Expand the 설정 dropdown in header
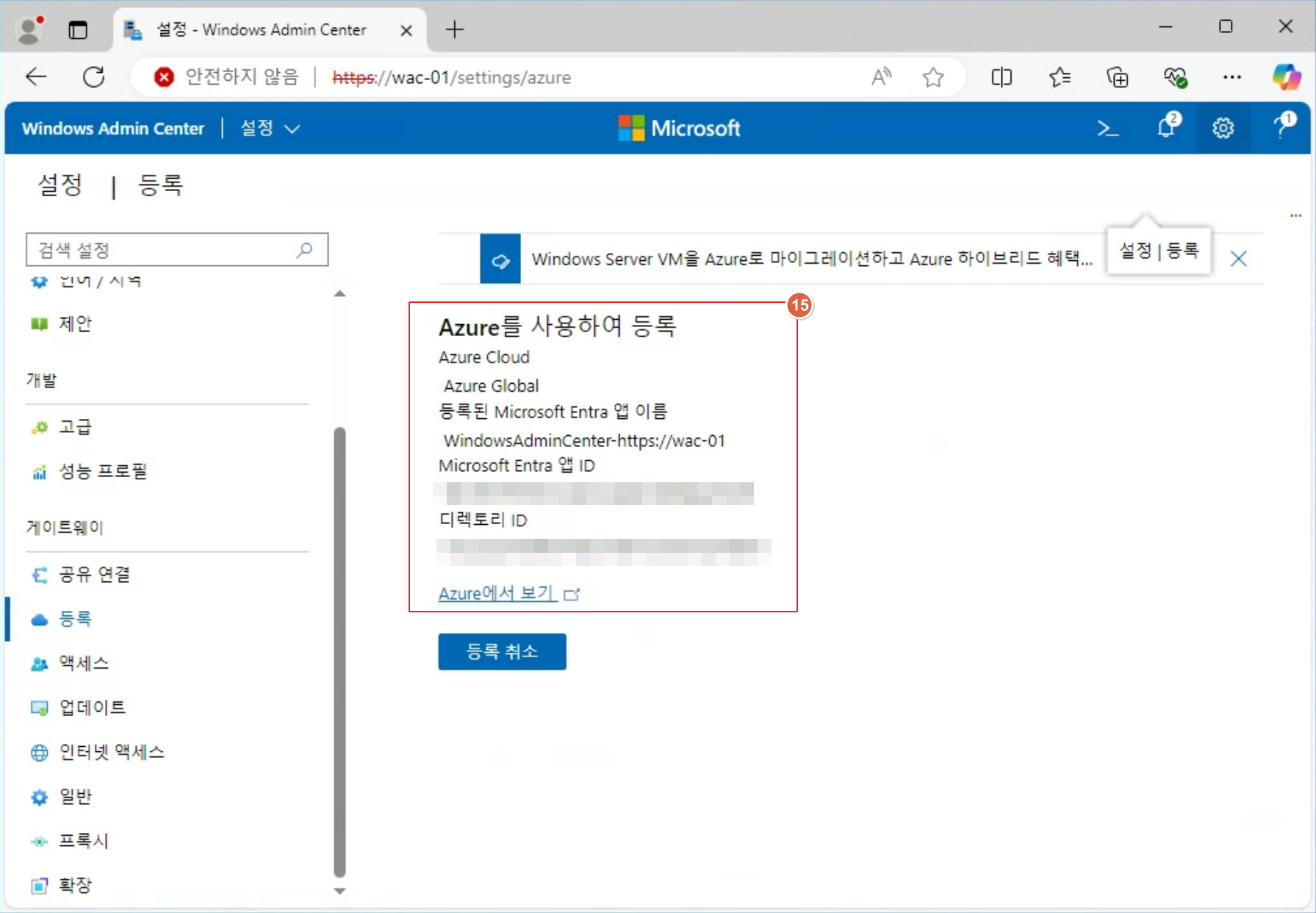 tap(270, 129)
